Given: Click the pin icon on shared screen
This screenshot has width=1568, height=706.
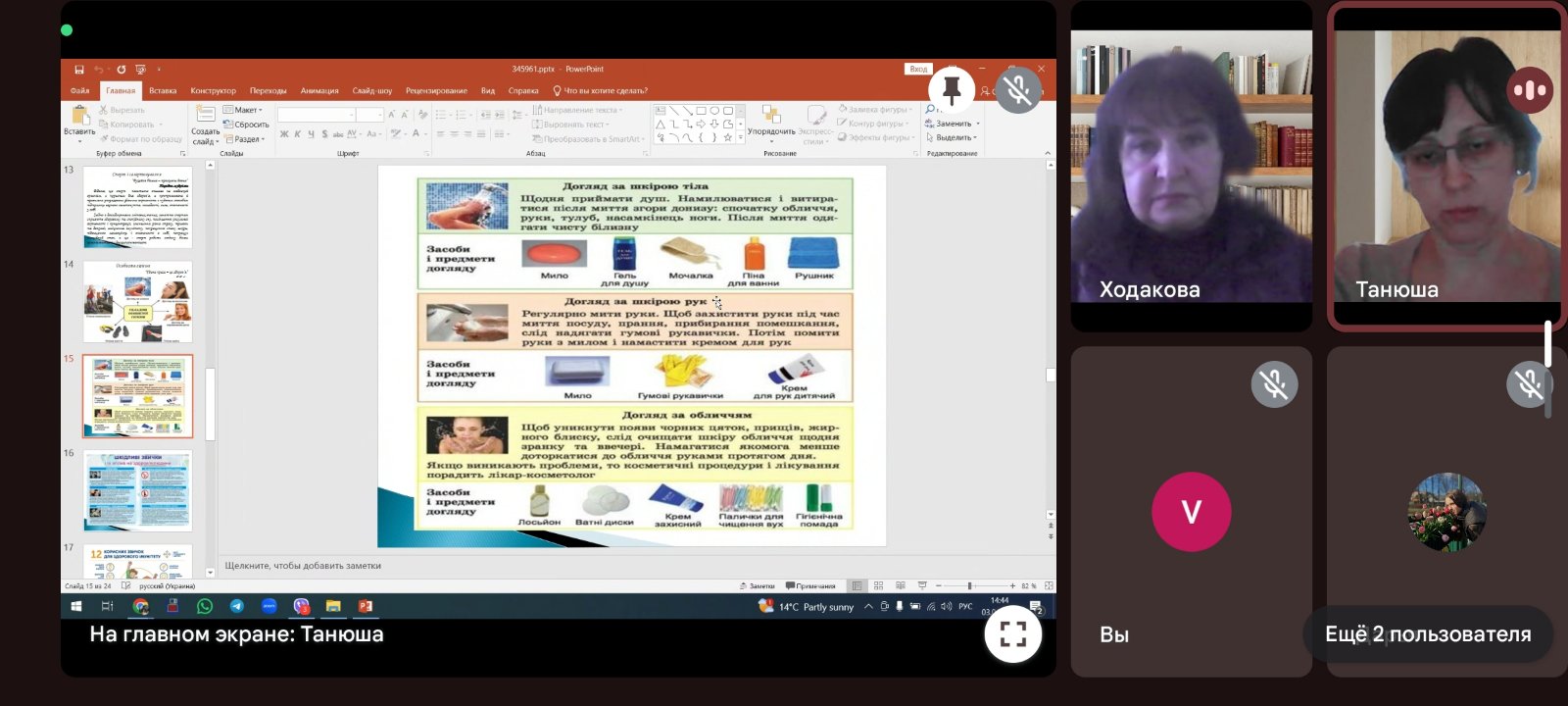Looking at the screenshot, I should [x=951, y=89].
